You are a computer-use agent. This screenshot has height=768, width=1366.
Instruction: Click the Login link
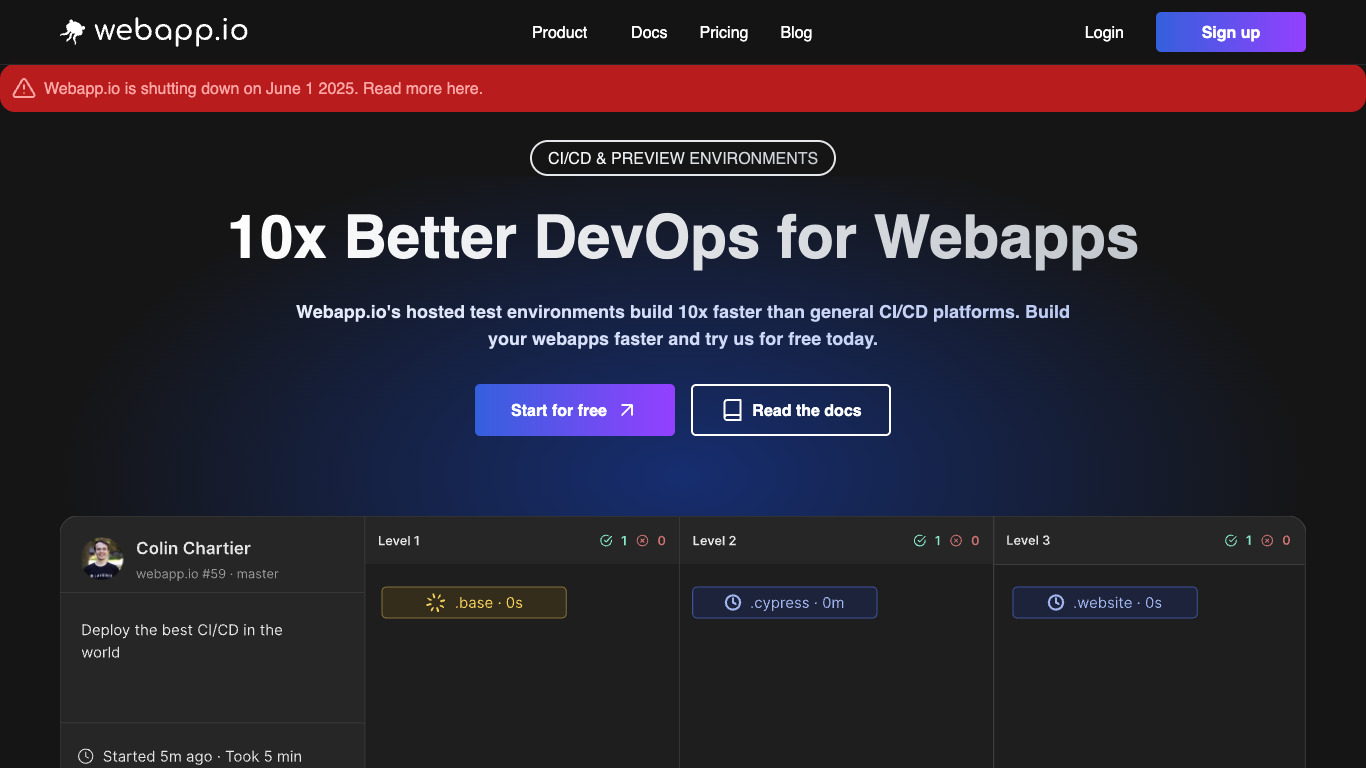point(1104,33)
